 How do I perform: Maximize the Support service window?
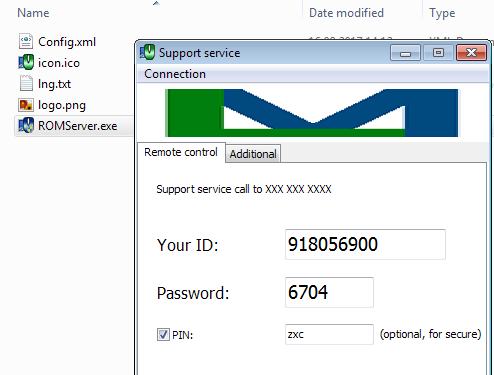point(438,53)
